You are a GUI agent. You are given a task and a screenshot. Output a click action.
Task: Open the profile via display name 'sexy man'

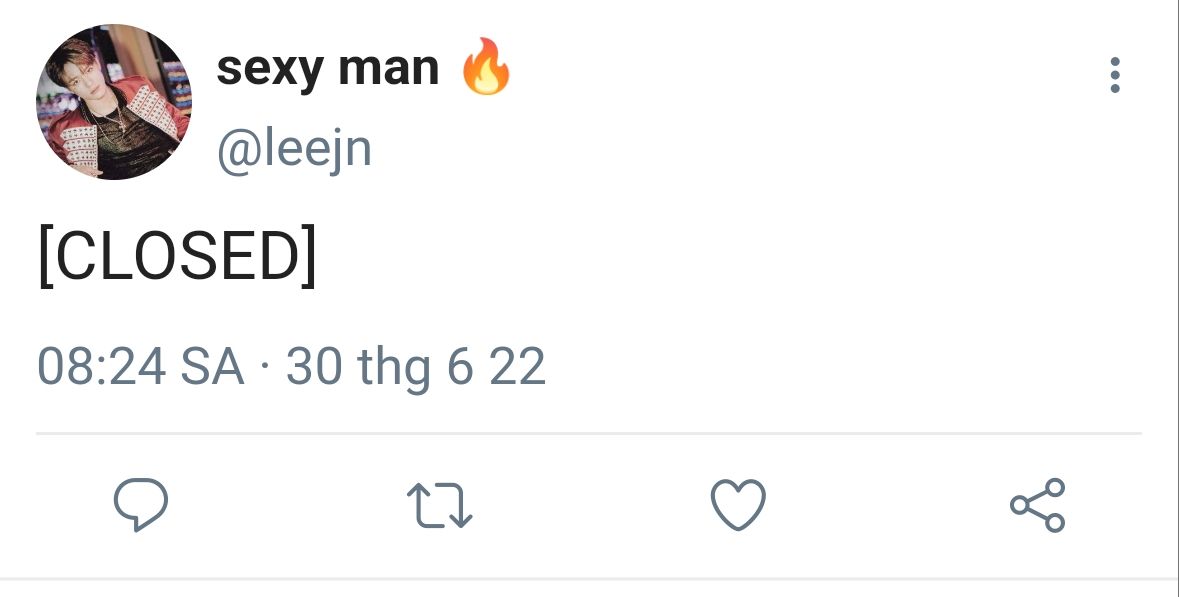pyautogui.click(x=327, y=68)
